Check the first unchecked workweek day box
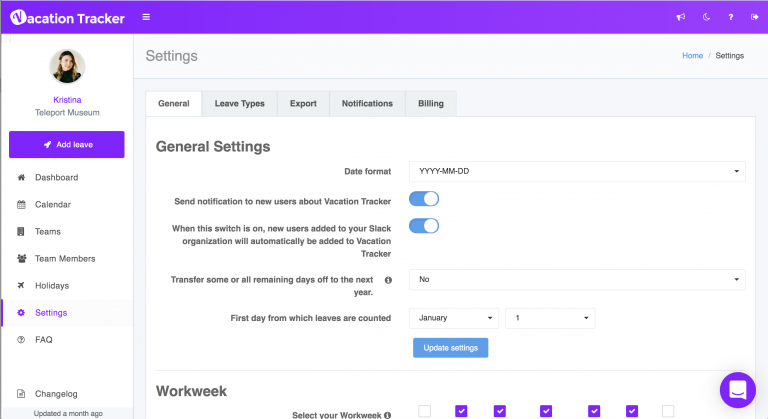 click(425, 411)
